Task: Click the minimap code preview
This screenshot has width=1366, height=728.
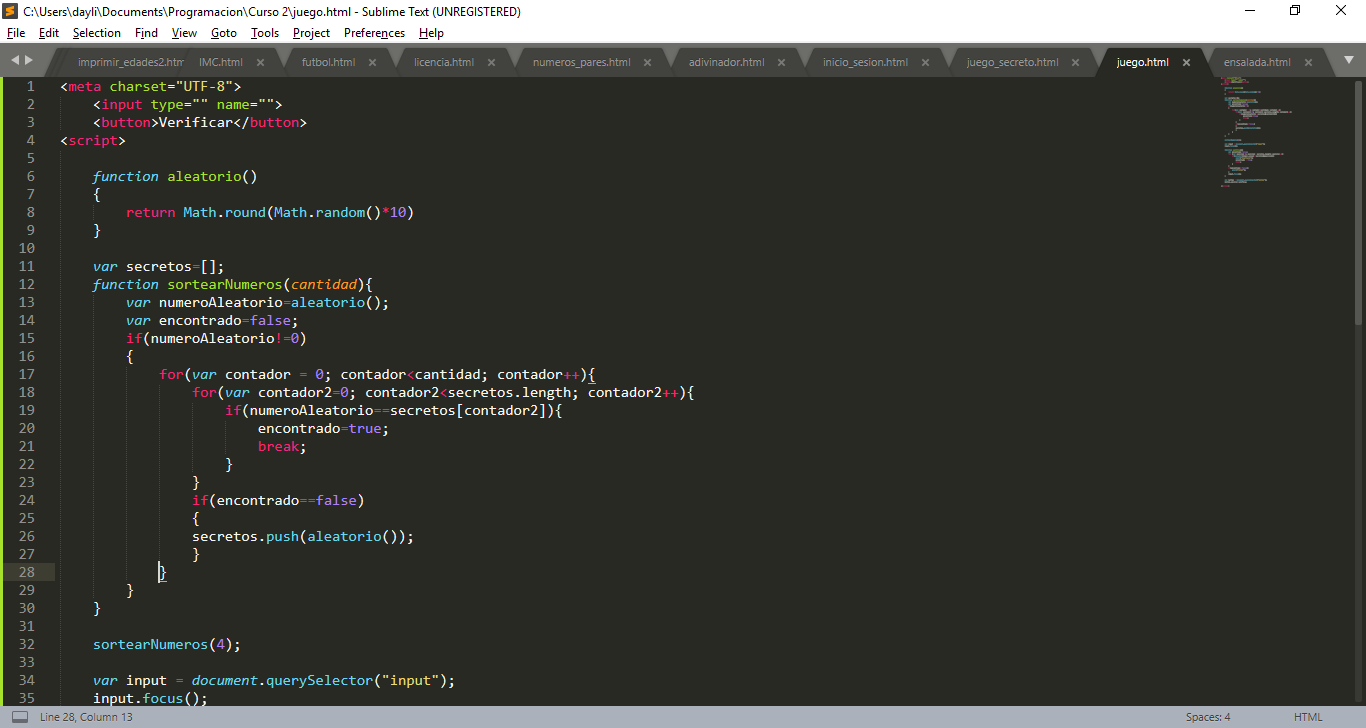Action: pyautogui.click(x=1255, y=130)
